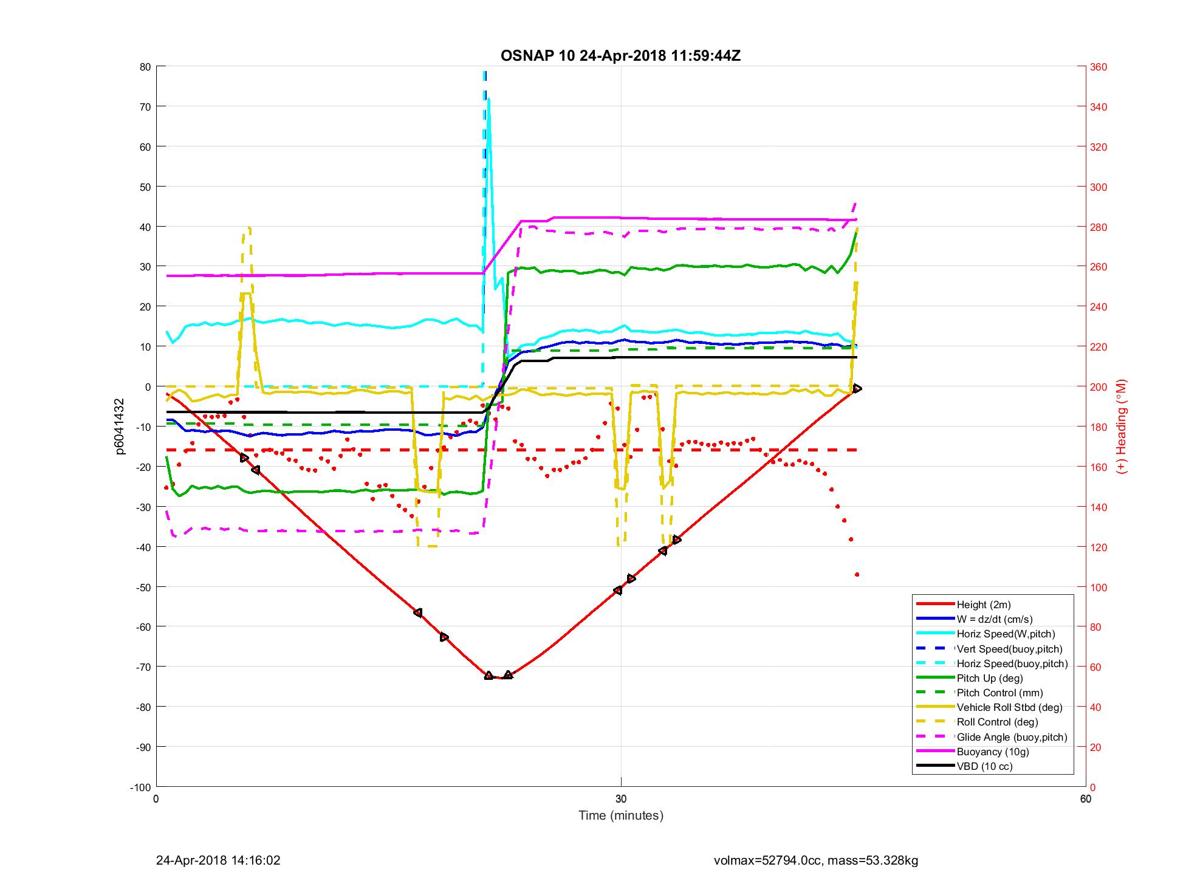This screenshot has height=885, width=1200.
Task: Click the solid magenta line sample beside Buoyancy (10g)
Action: tap(934, 752)
